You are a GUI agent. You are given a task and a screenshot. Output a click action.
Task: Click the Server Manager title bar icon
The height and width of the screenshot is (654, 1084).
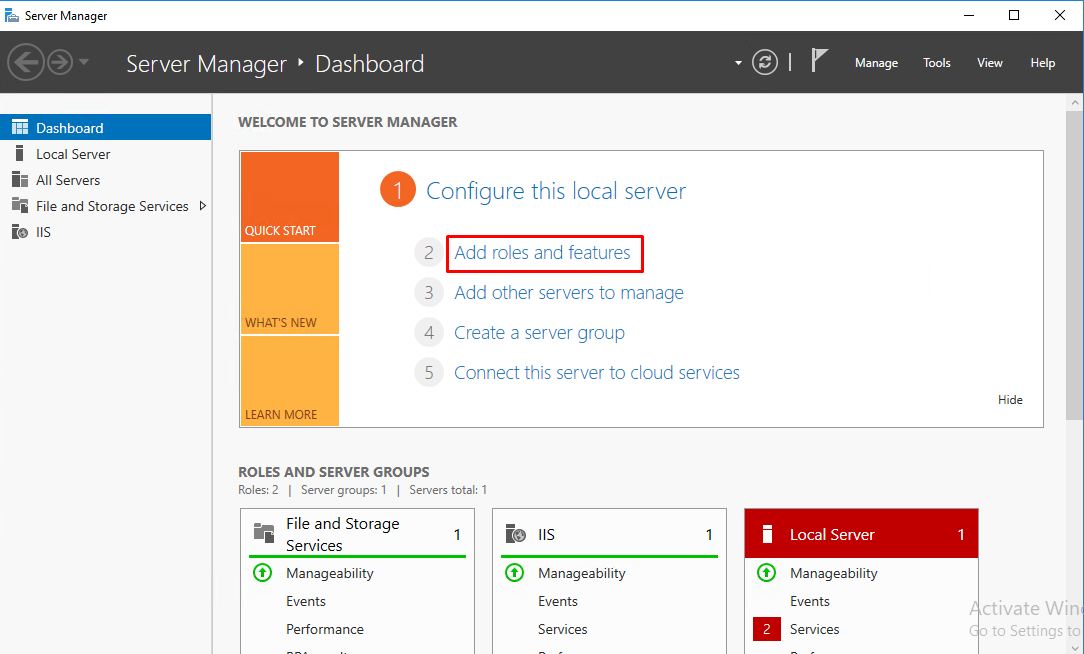[12, 15]
